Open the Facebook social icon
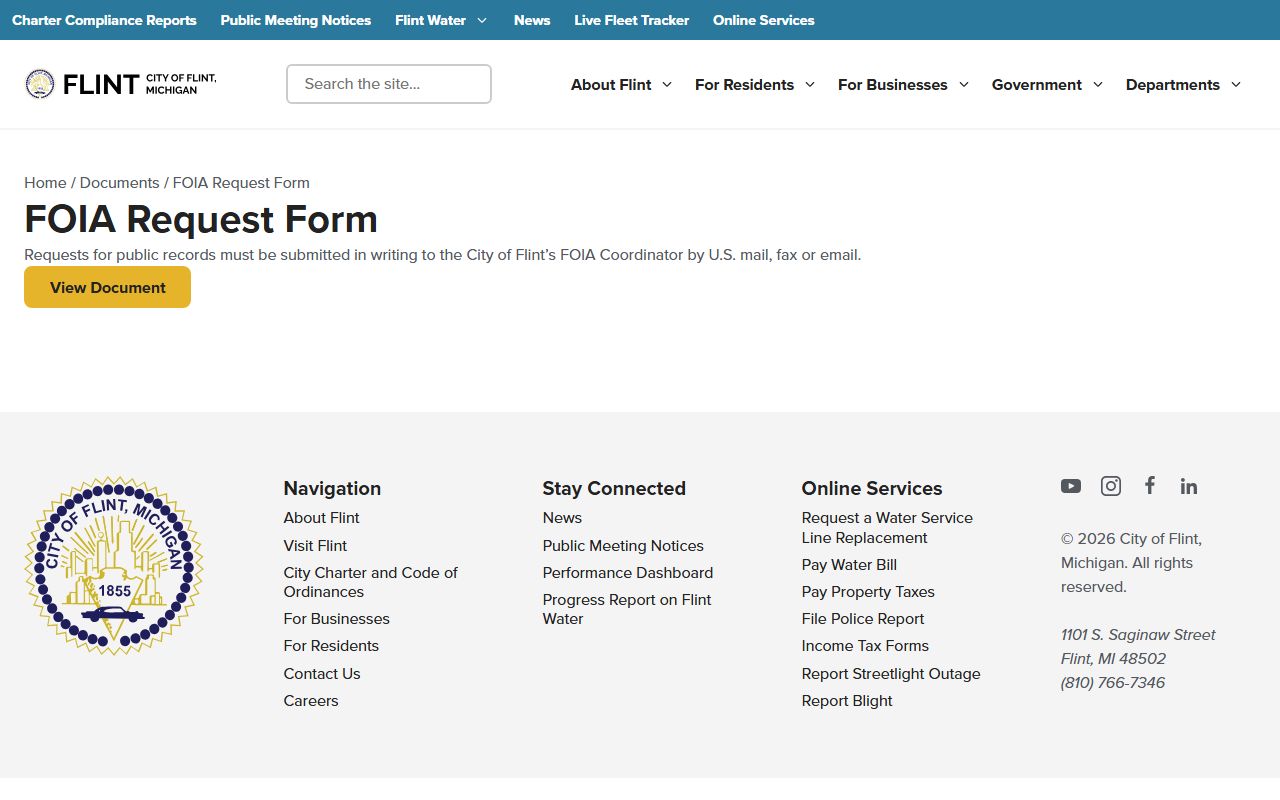 1150,485
